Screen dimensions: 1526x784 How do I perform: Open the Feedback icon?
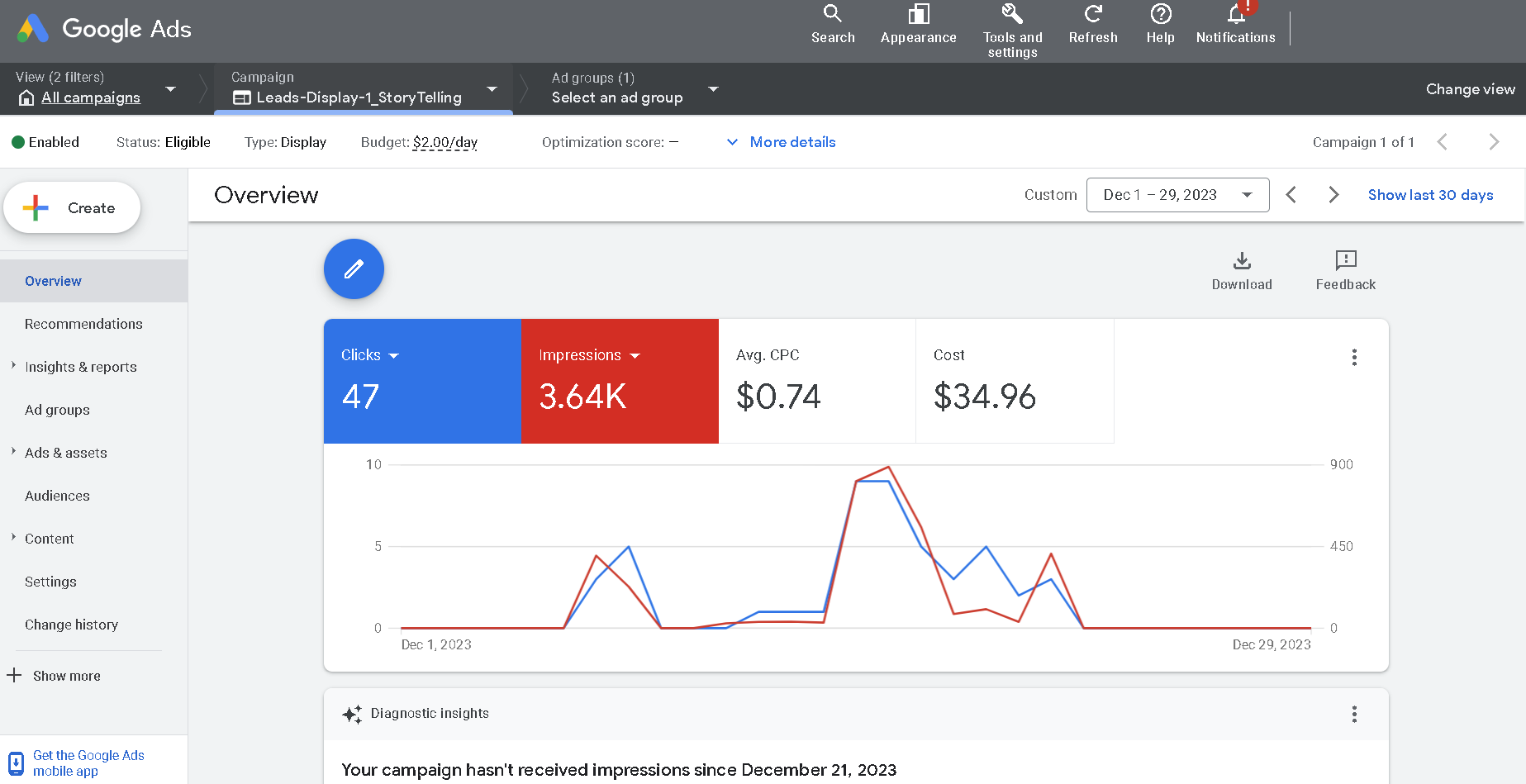tap(1345, 261)
